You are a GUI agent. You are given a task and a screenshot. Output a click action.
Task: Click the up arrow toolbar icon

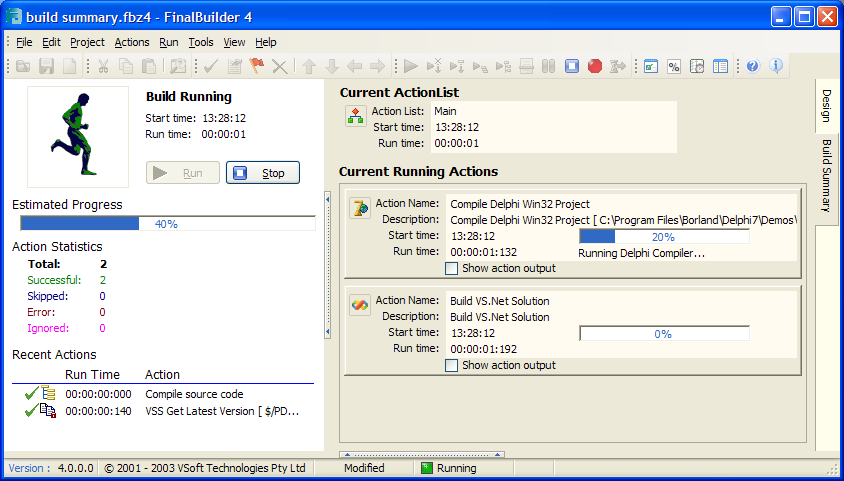[308, 66]
